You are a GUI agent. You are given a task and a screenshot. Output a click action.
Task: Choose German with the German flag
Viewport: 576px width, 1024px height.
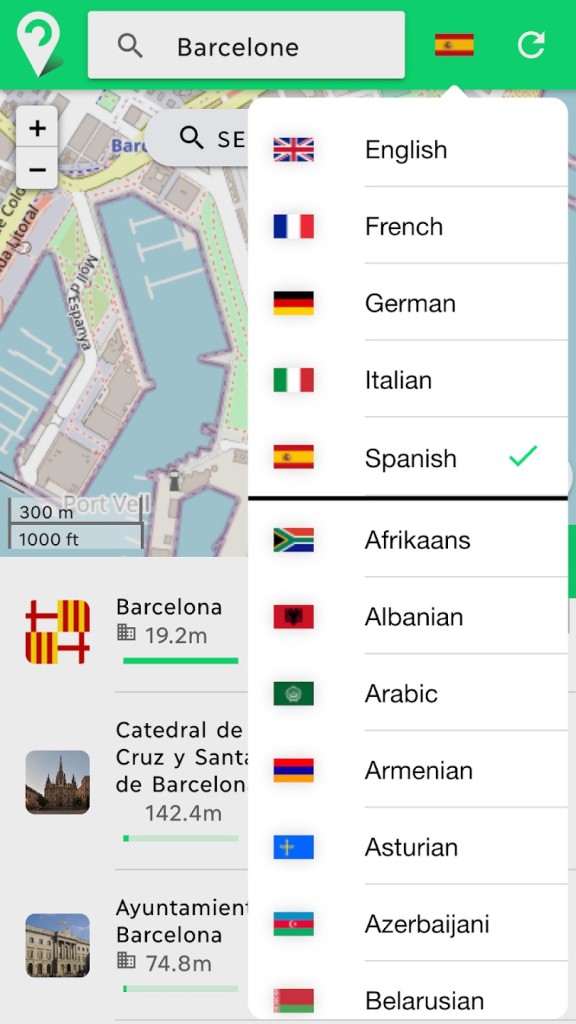click(408, 303)
